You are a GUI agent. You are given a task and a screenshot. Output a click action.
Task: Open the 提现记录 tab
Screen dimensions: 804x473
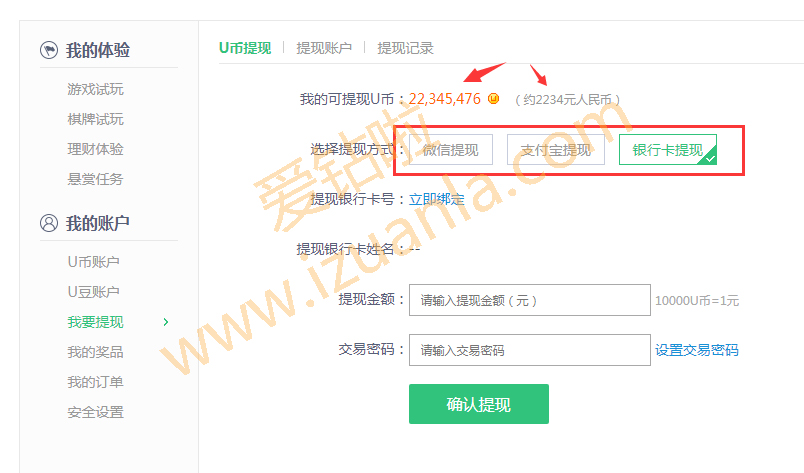[x=405, y=48]
